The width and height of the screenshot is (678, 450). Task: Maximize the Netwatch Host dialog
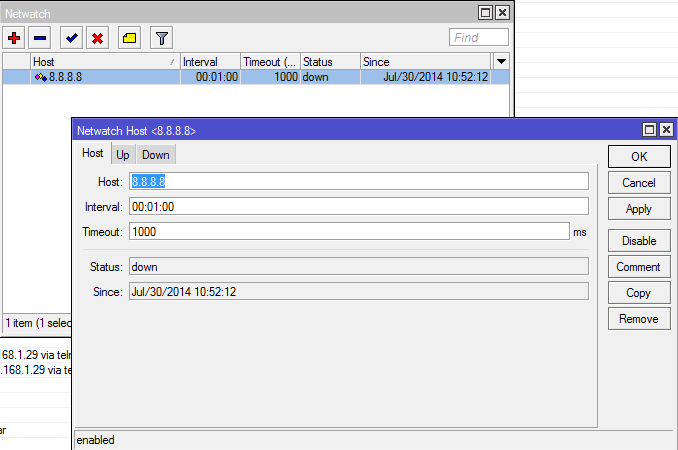coord(649,130)
